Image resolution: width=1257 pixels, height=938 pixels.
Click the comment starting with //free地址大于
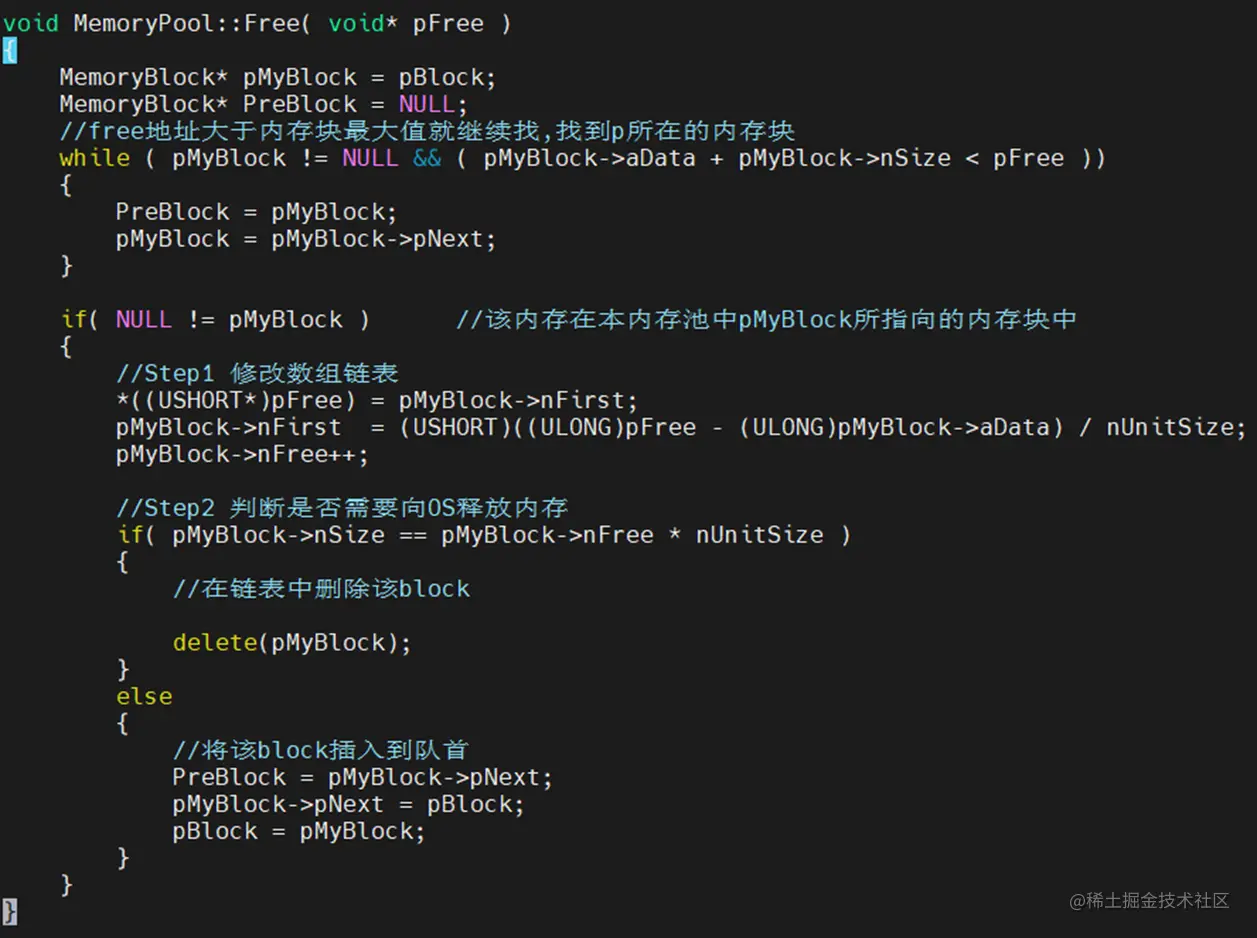pyautogui.click(x=427, y=131)
